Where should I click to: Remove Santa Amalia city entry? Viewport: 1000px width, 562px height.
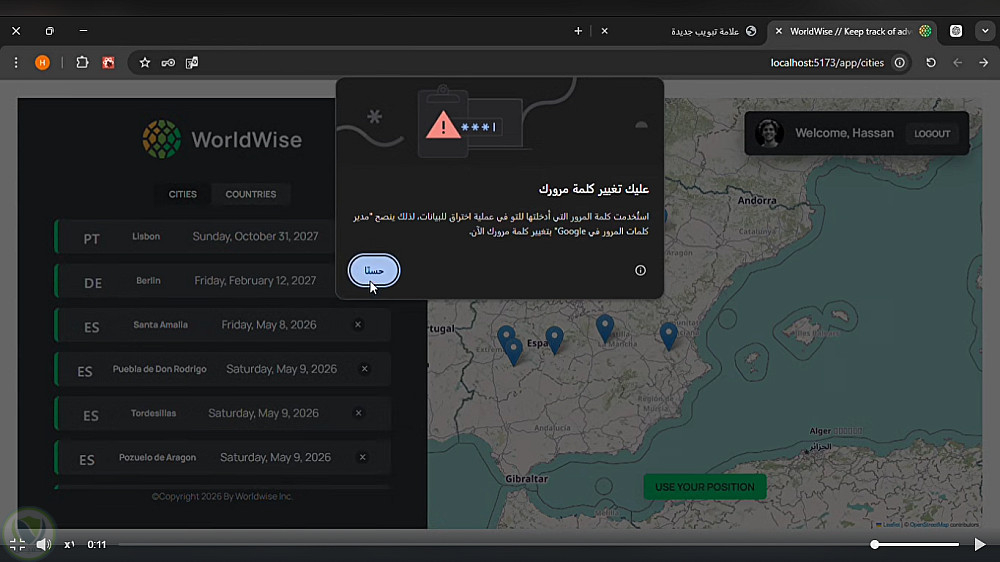click(358, 325)
